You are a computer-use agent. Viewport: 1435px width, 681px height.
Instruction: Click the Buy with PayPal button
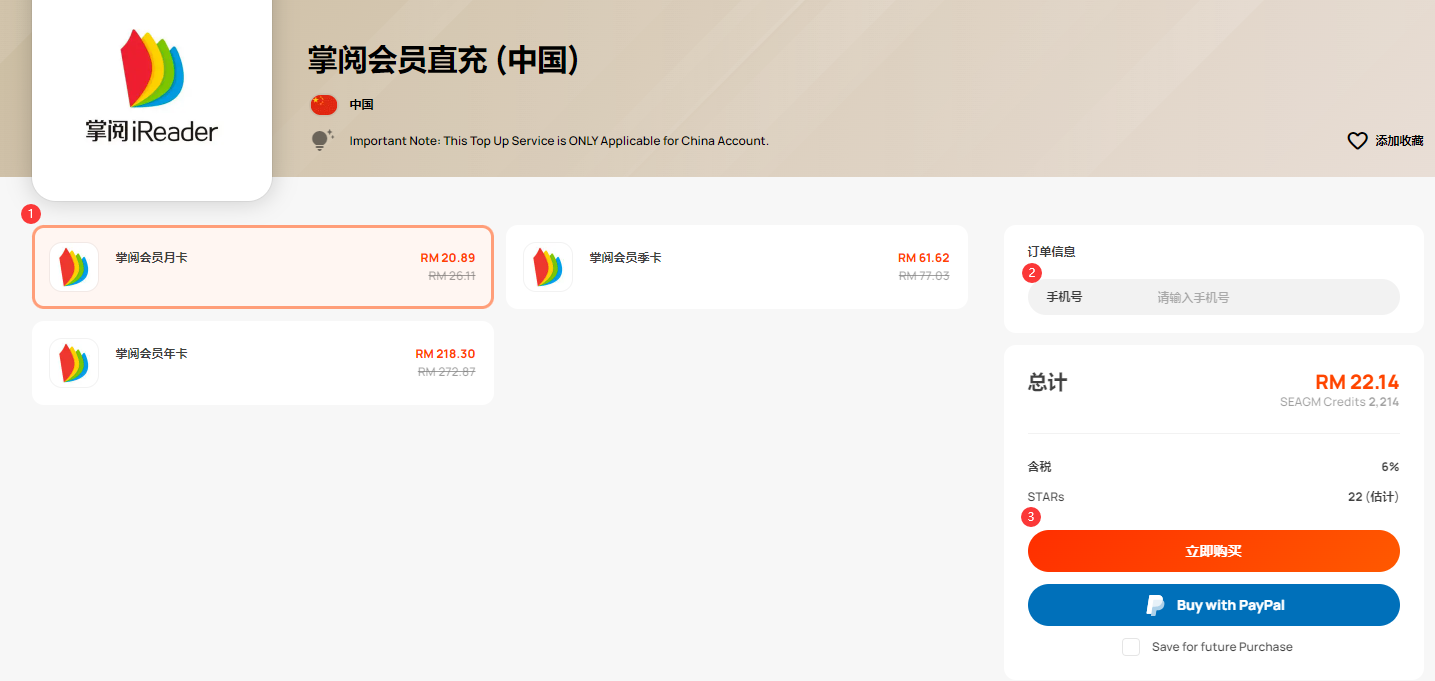[1214, 605]
